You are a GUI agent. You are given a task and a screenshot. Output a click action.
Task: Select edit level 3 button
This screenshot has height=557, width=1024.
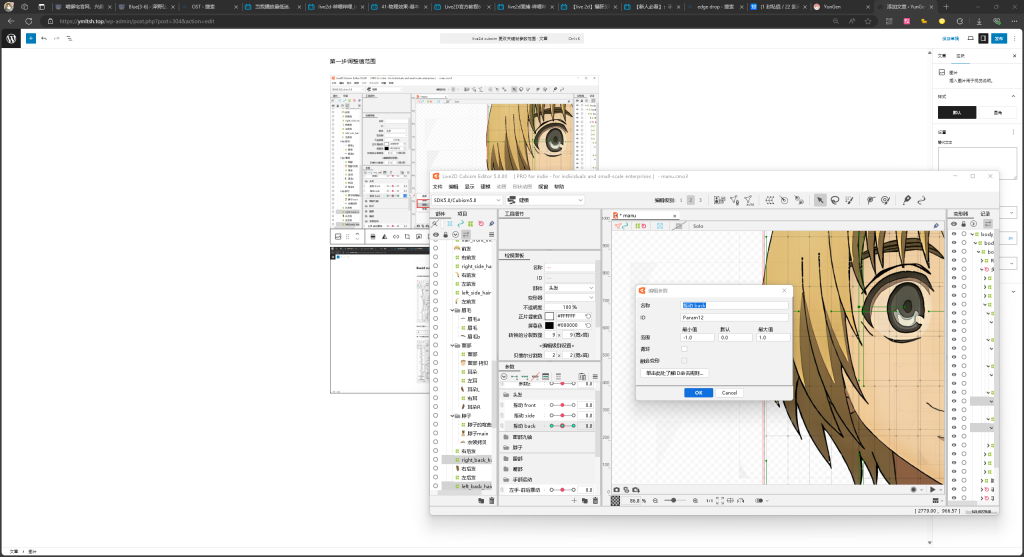point(700,200)
